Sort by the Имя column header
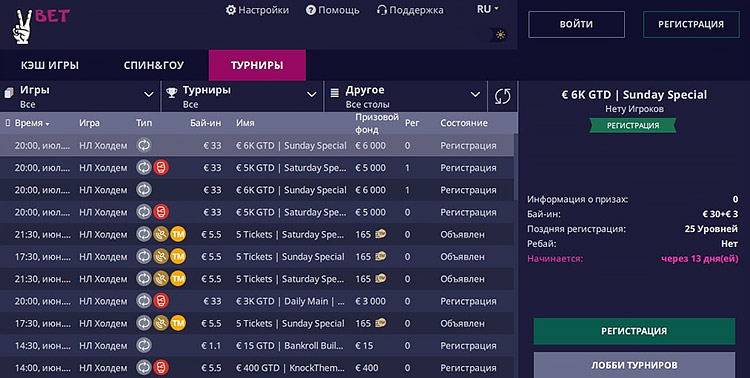This screenshot has width=750, height=378. [x=245, y=123]
